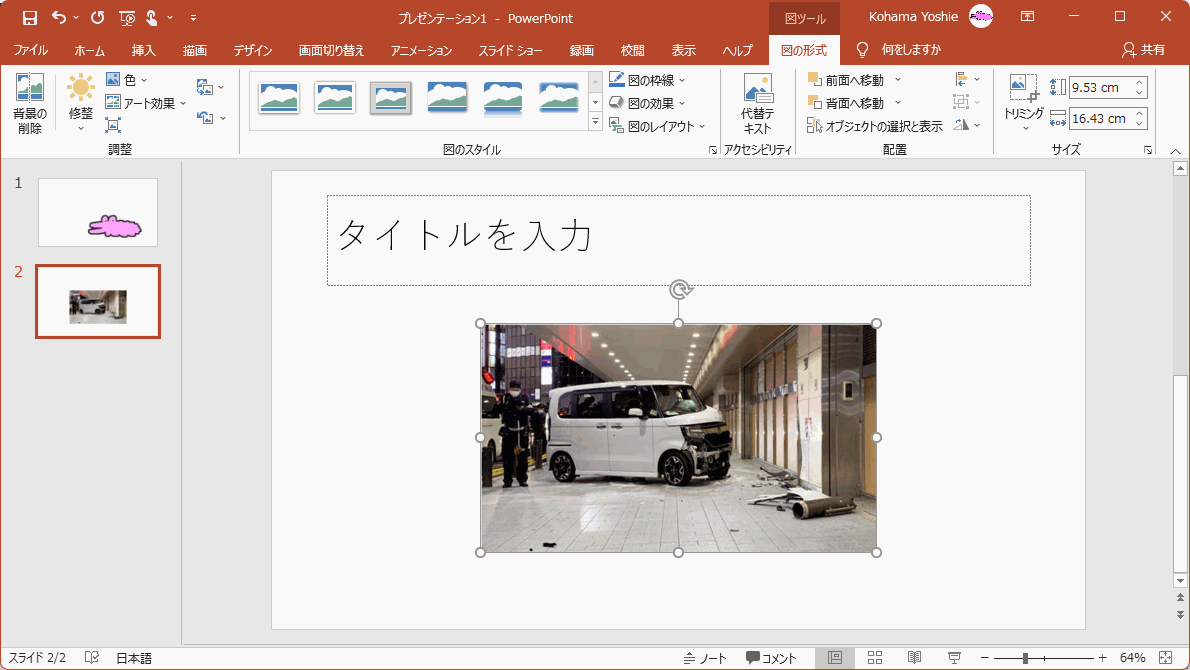Click the Crop (トリミング) tool icon

[x=1023, y=89]
